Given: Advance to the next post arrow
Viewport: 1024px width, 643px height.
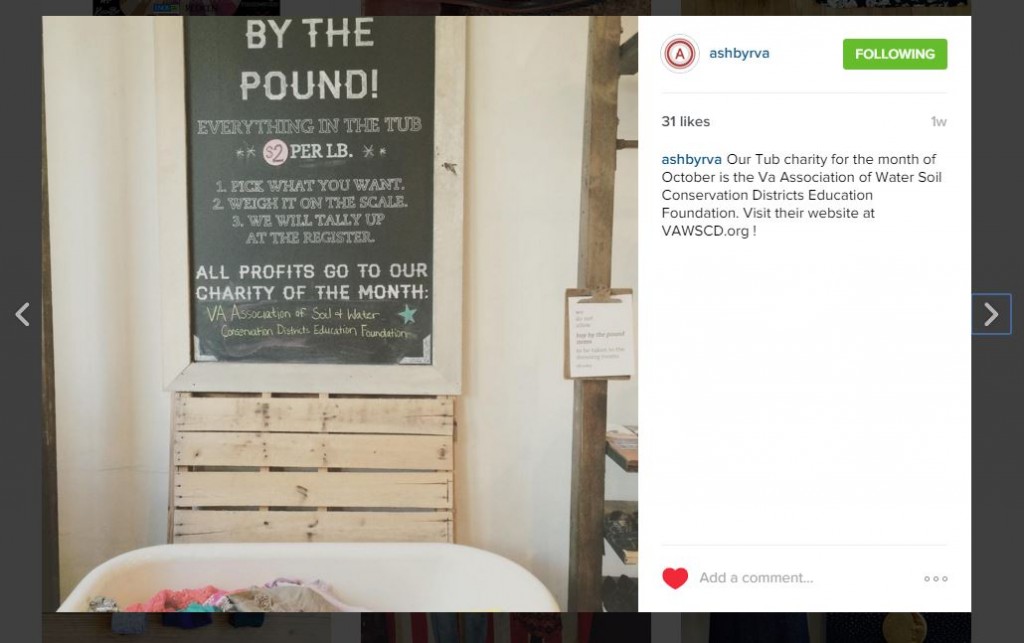Looking at the screenshot, I should click(991, 314).
